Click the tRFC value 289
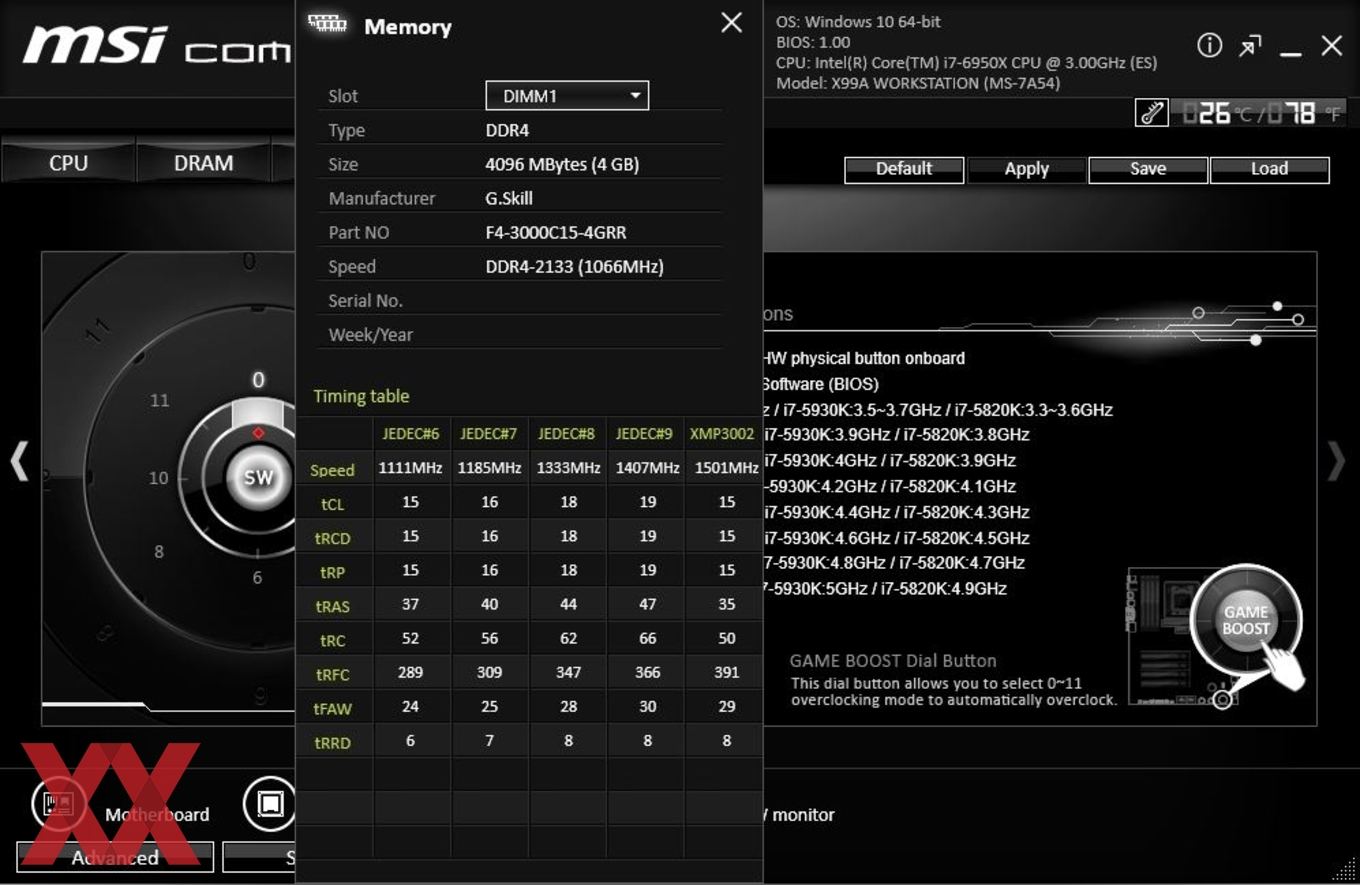 (411, 672)
